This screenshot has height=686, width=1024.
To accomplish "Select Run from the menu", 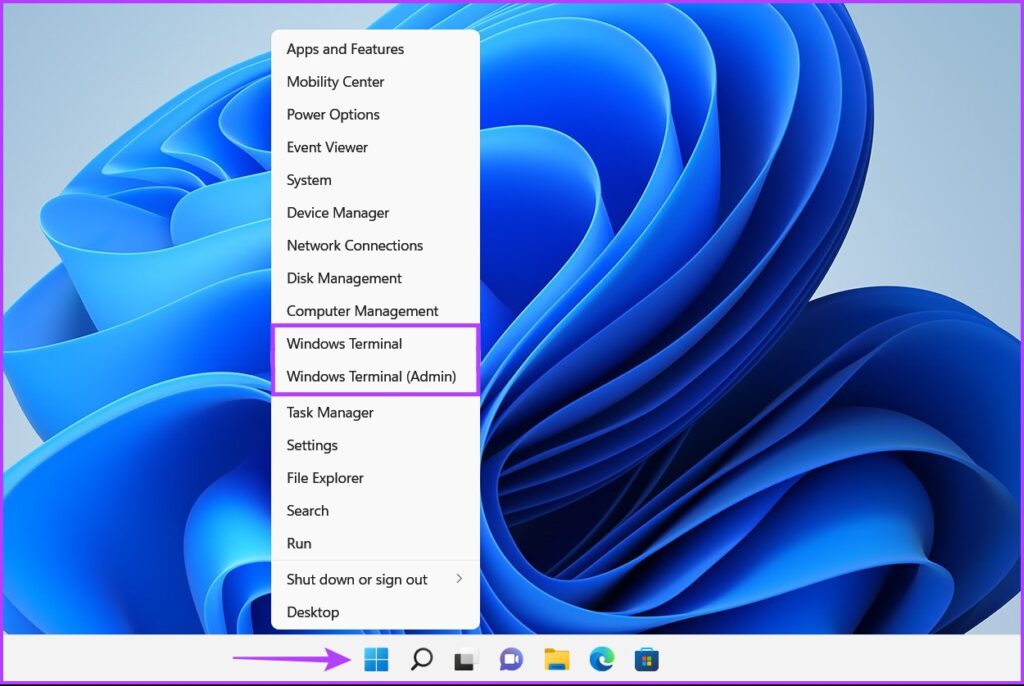I will point(298,543).
